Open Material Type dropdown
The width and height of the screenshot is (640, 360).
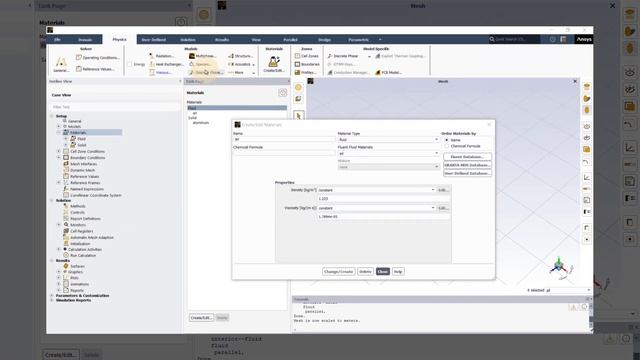(x=388, y=140)
